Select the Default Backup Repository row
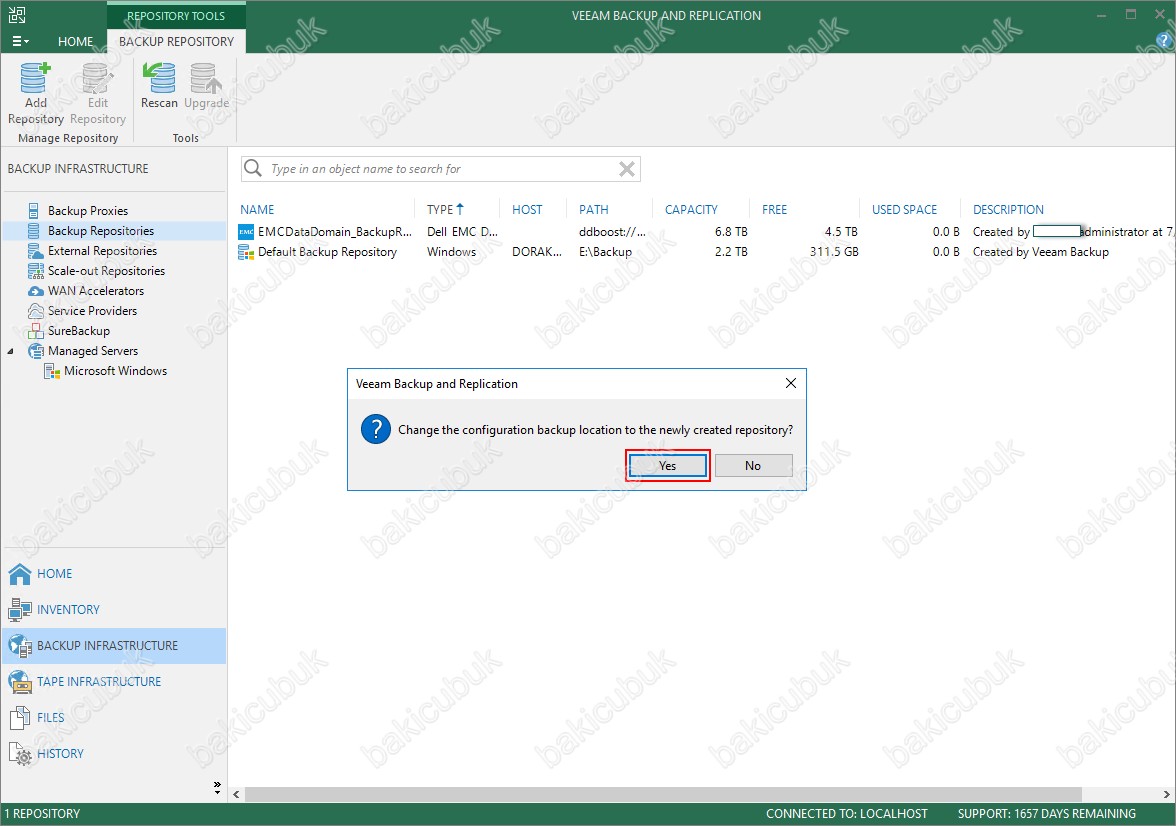Image resolution: width=1176 pixels, height=826 pixels. (705, 252)
